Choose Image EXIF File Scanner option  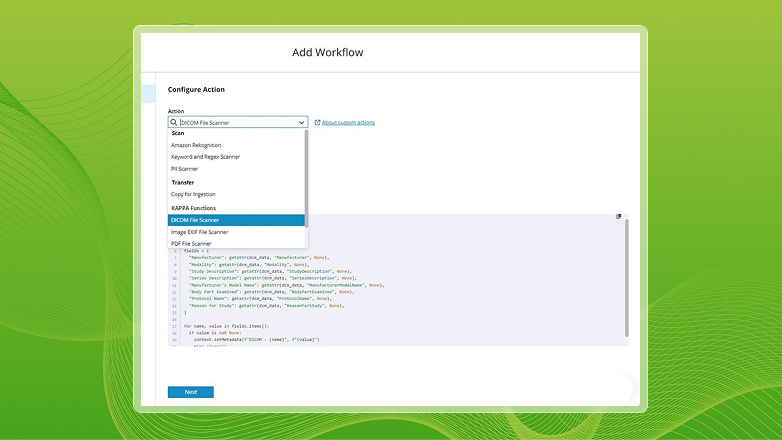click(236, 232)
